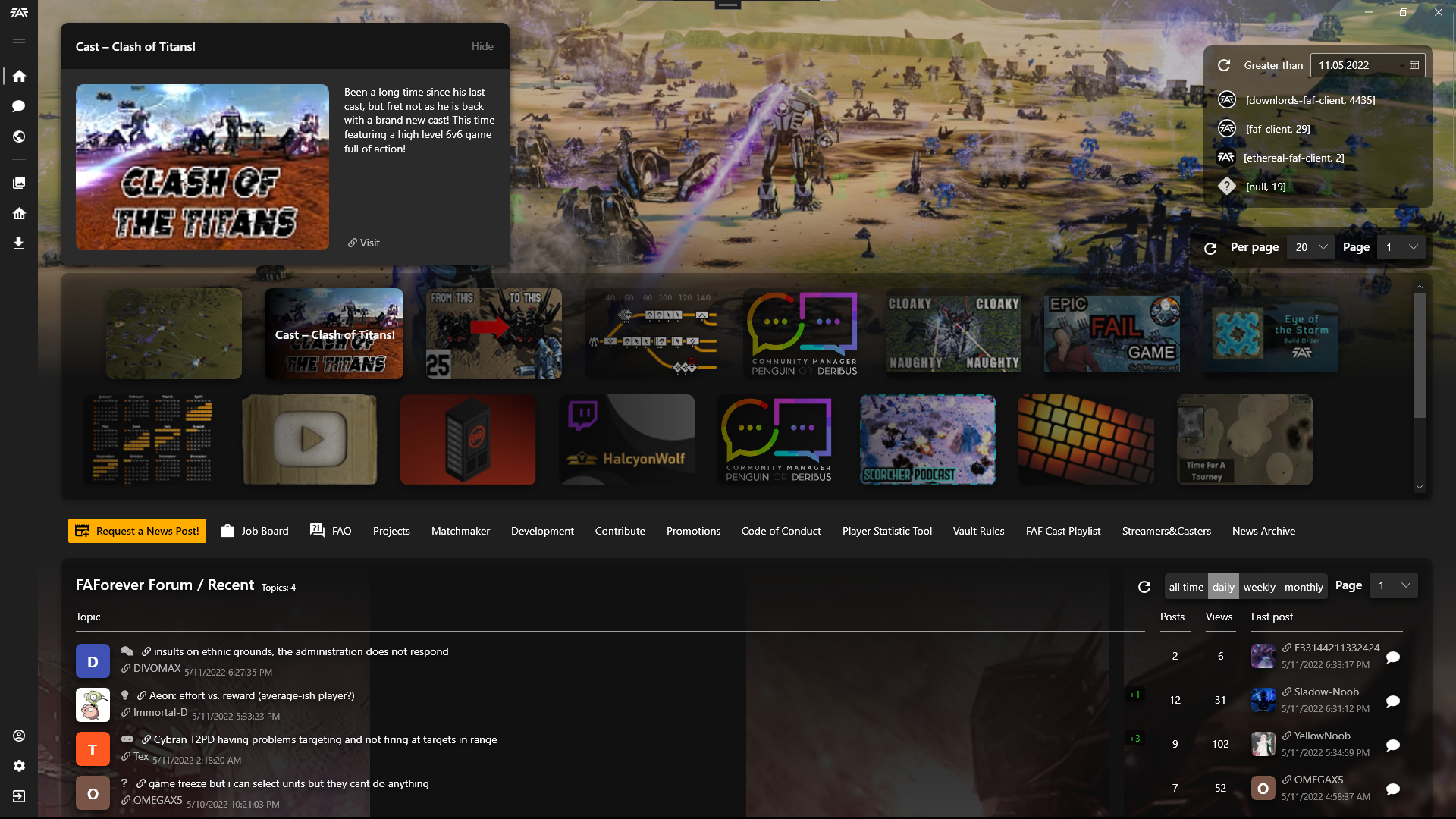Open the vault building sidebar icon
Screen dimensions: 1456x819
tap(19, 213)
